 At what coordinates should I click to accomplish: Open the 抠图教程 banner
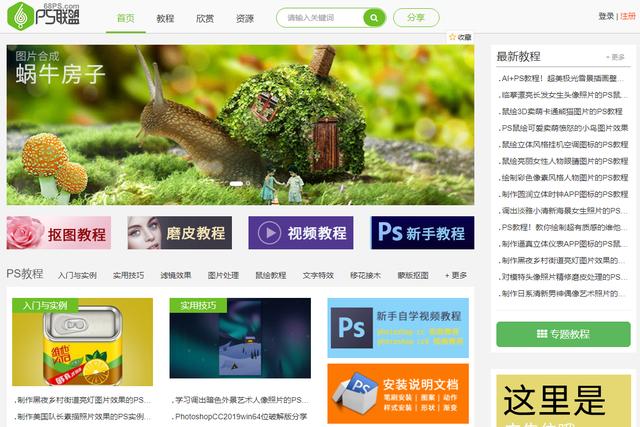59,233
